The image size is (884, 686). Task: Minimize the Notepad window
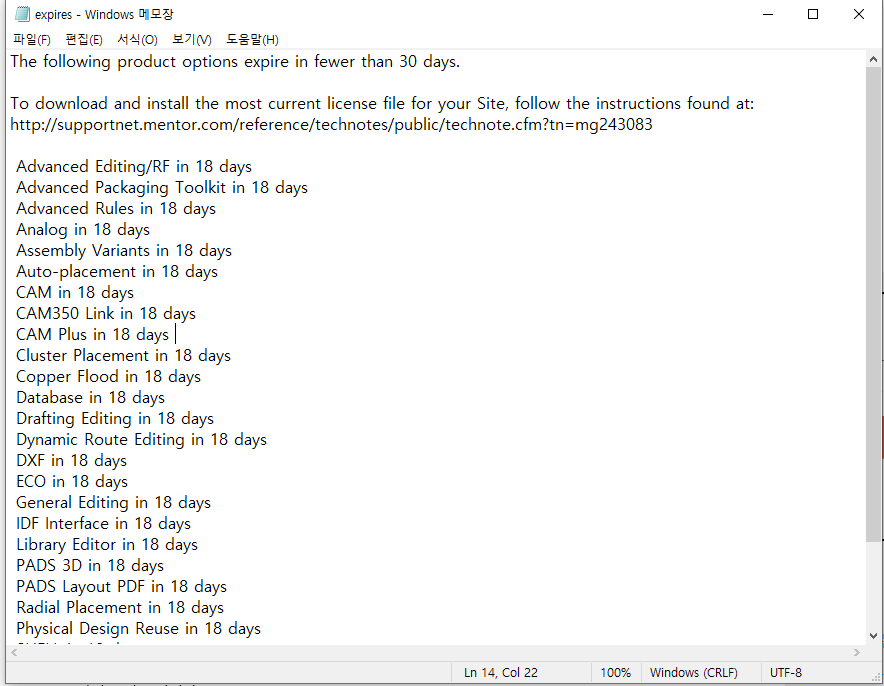click(768, 14)
